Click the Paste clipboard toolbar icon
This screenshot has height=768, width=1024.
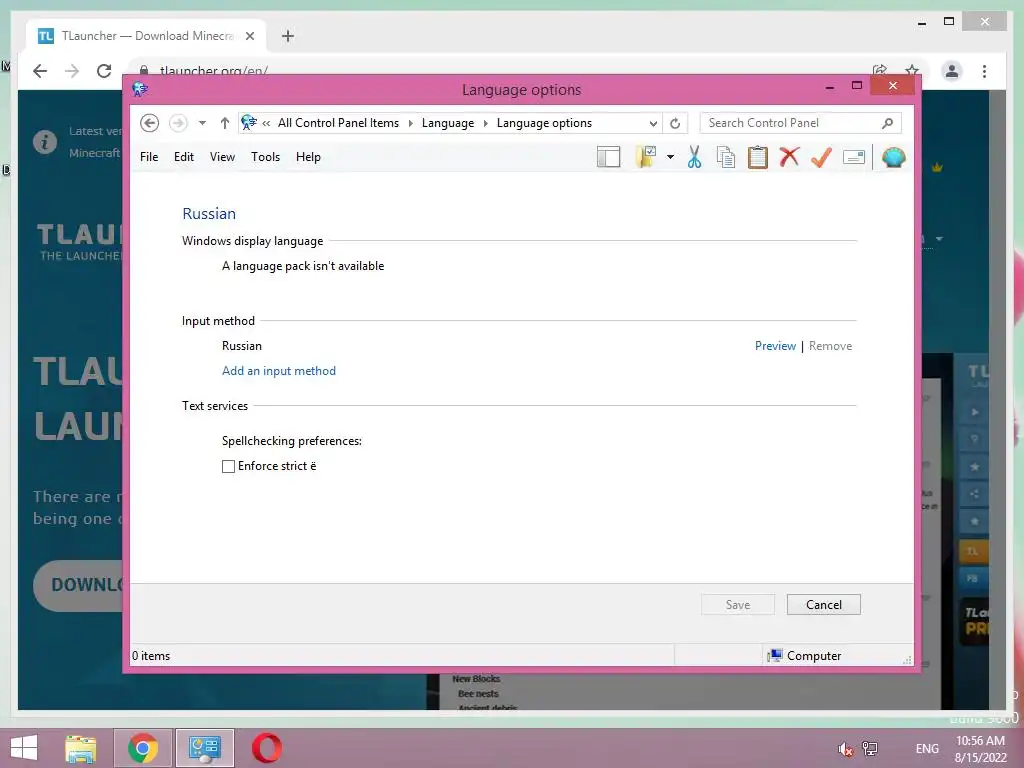758,157
